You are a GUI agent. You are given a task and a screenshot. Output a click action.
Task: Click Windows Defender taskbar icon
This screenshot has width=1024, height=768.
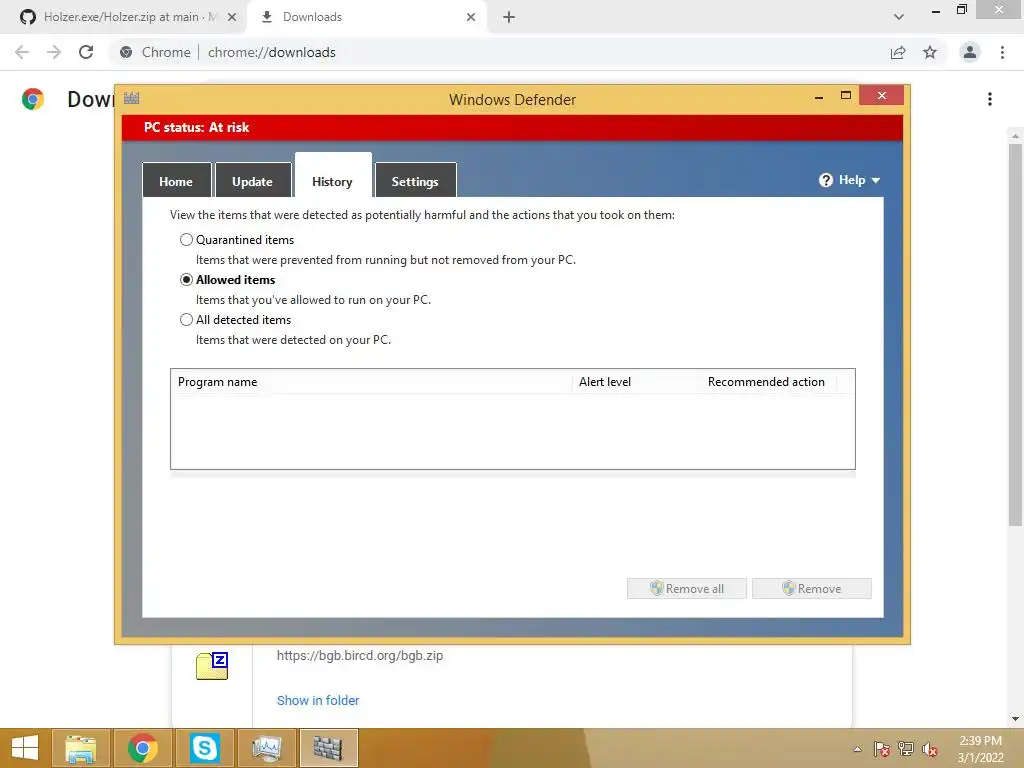pos(328,748)
